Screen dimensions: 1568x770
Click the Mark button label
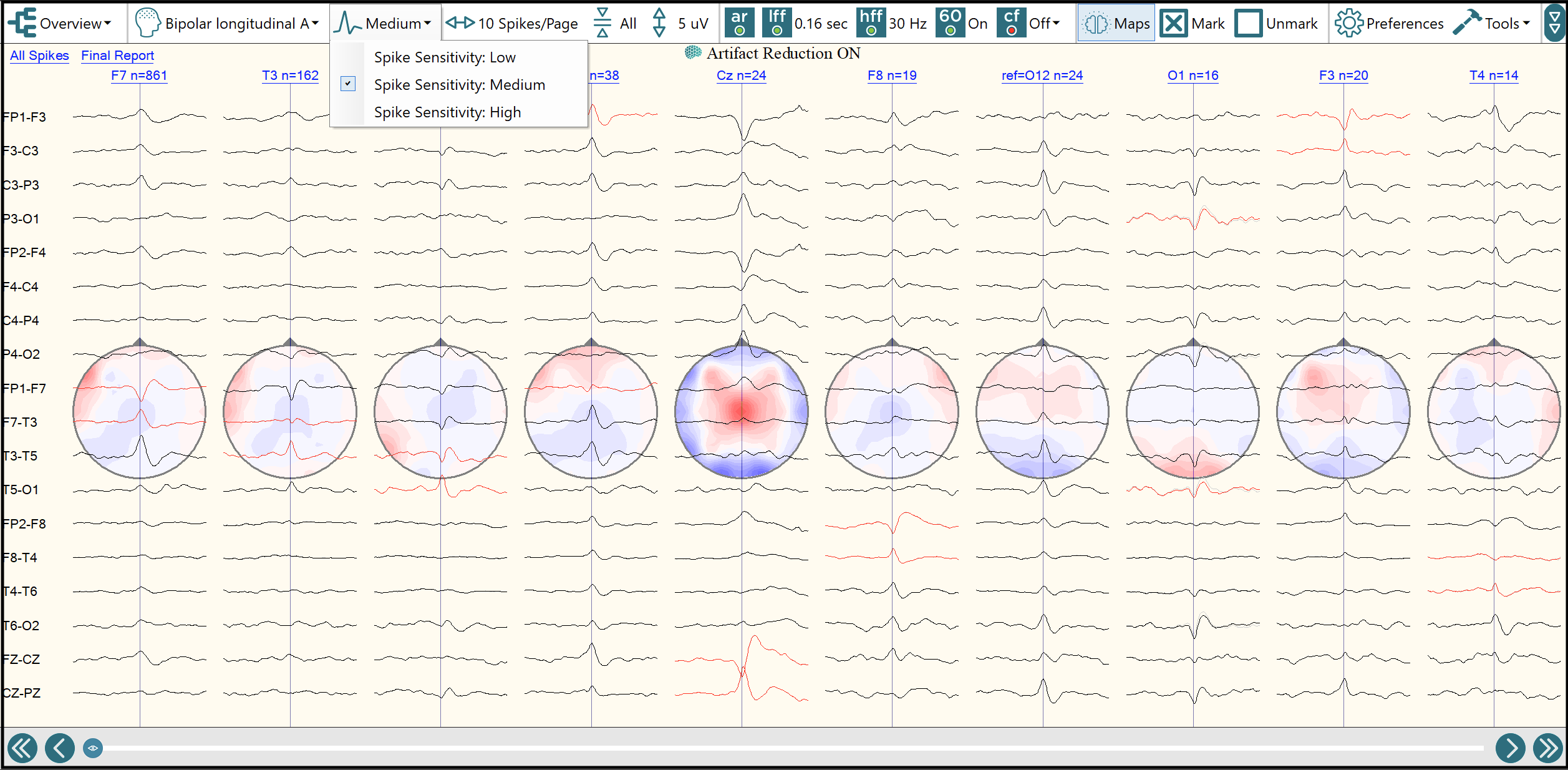[1208, 24]
